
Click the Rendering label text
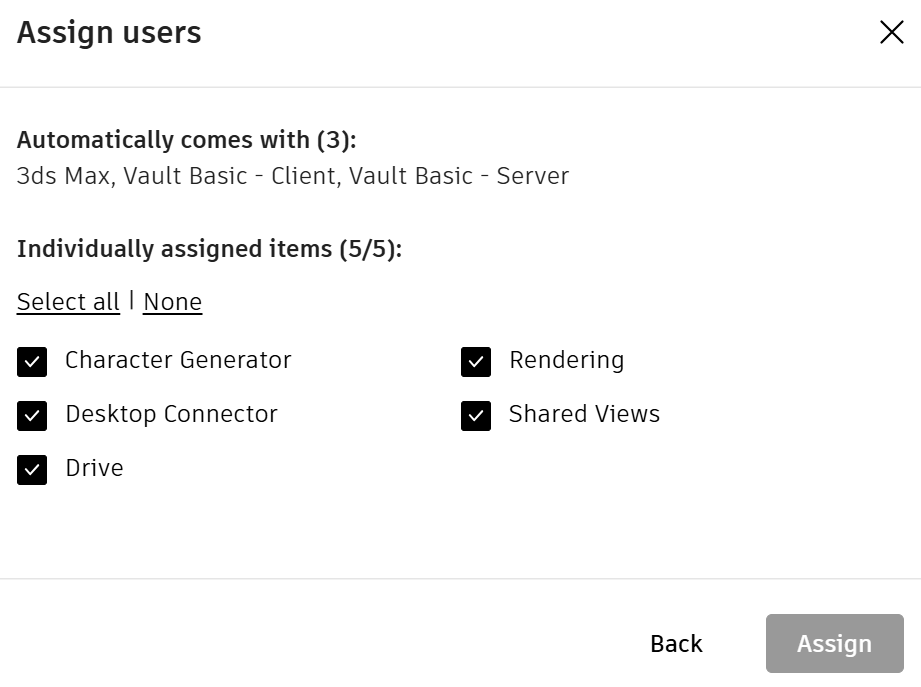(566, 360)
